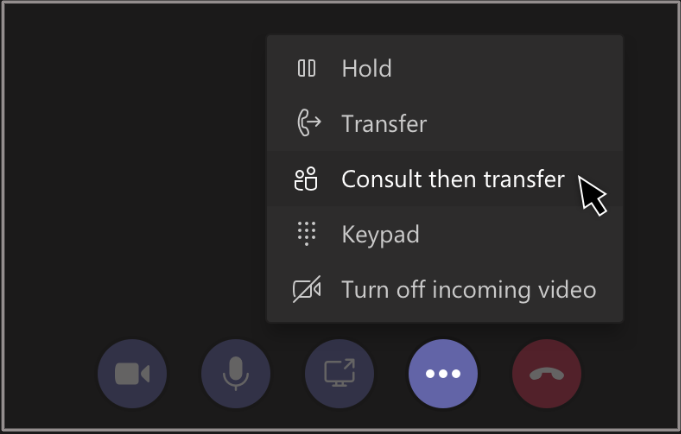Click the people icon for Consult then transfer
Image resolution: width=681 pixels, height=434 pixels.
[305, 180]
